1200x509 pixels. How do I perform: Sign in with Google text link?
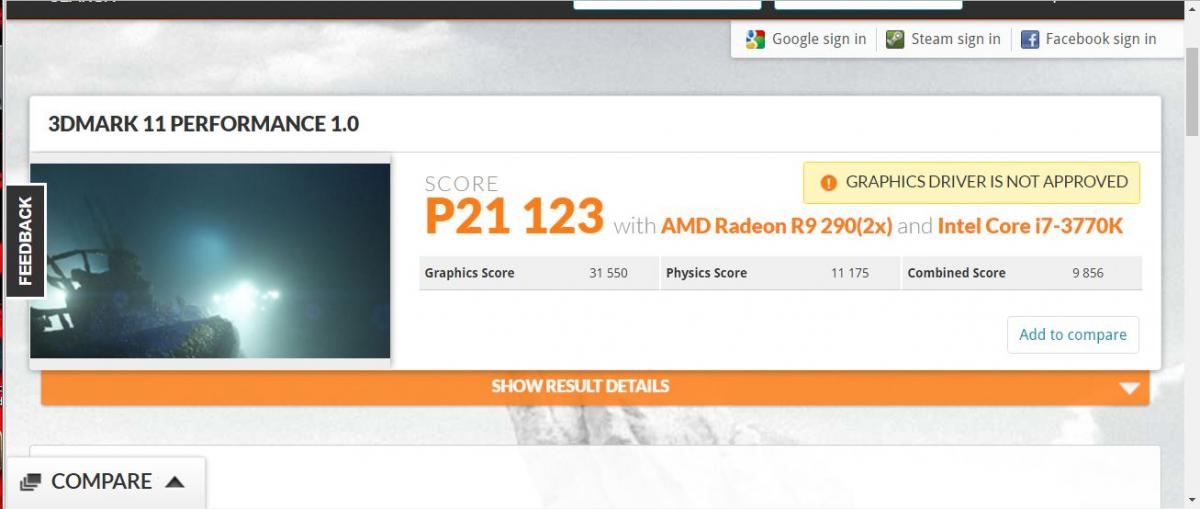(x=819, y=39)
